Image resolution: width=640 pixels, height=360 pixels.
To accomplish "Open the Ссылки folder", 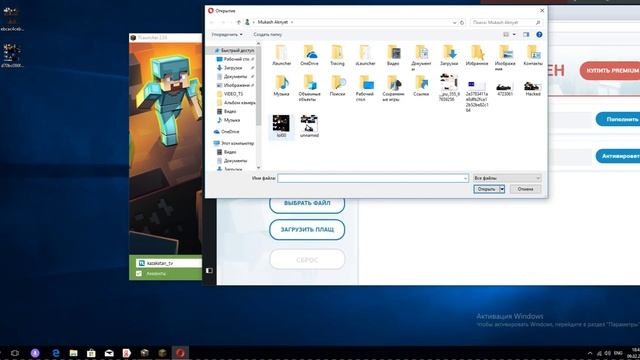I will click(421, 86).
